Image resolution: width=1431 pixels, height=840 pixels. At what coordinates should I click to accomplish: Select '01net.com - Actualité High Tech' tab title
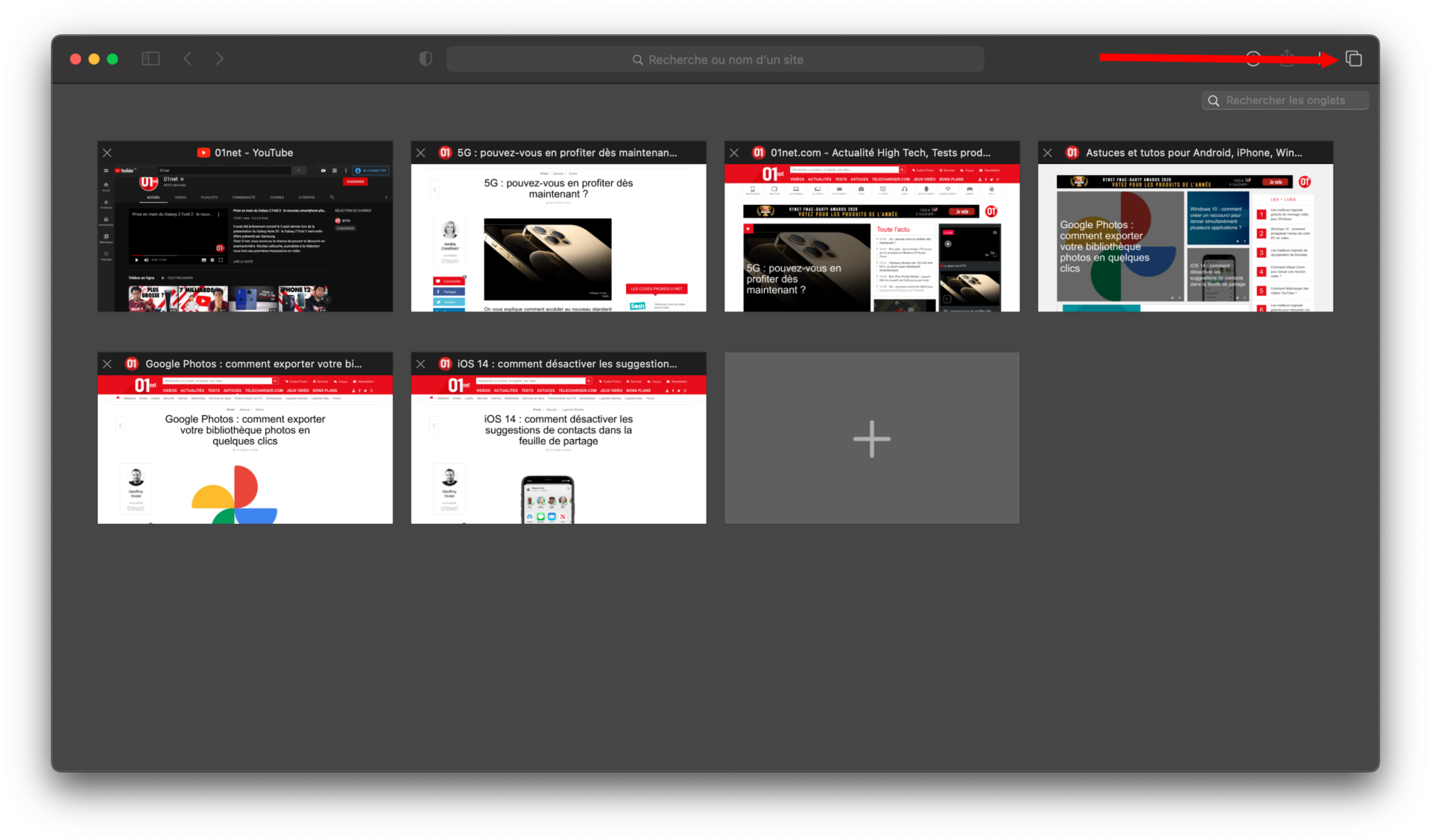(x=881, y=153)
